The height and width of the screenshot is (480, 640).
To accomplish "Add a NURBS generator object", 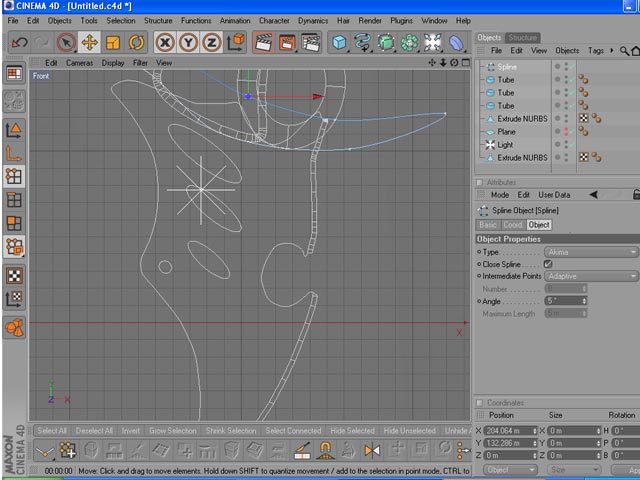I will (386, 42).
